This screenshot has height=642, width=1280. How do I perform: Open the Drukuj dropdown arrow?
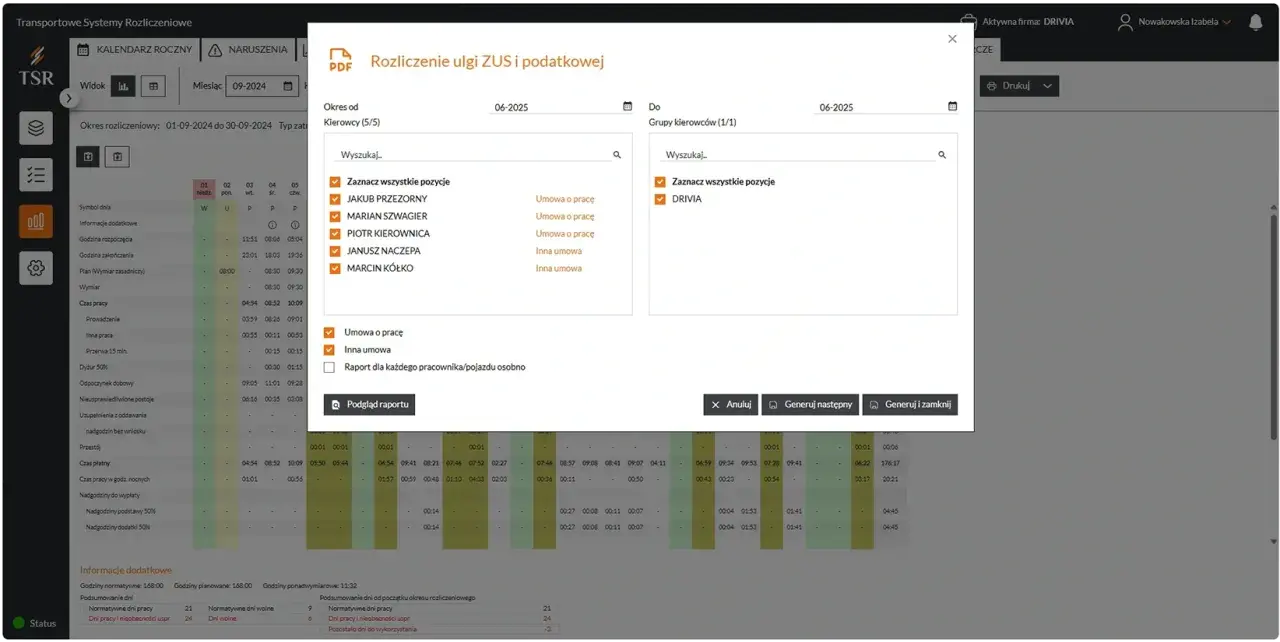pos(1047,86)
